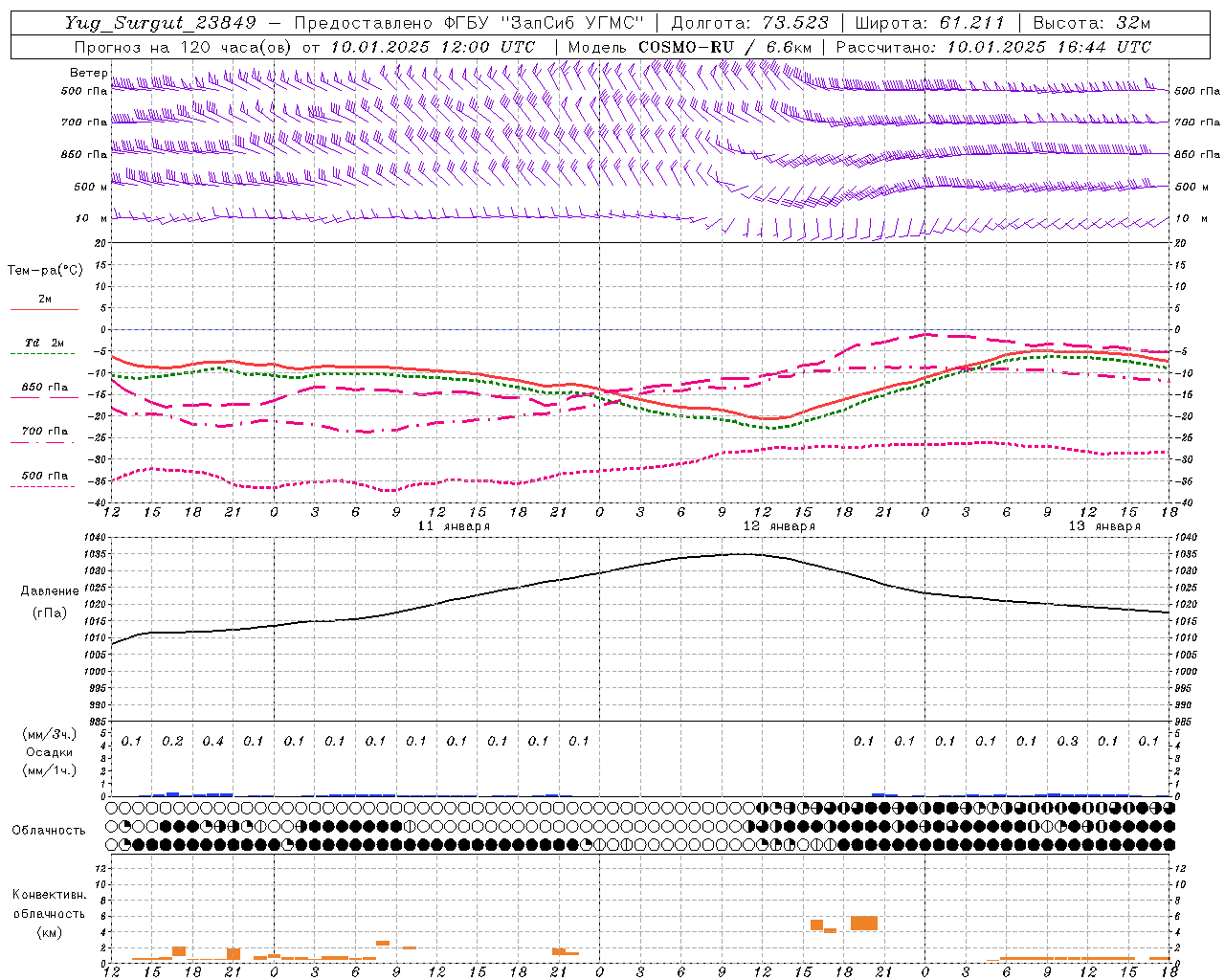
Task: Click the (мм/3ч.) precipitation unit label
Action: (50, 734)
